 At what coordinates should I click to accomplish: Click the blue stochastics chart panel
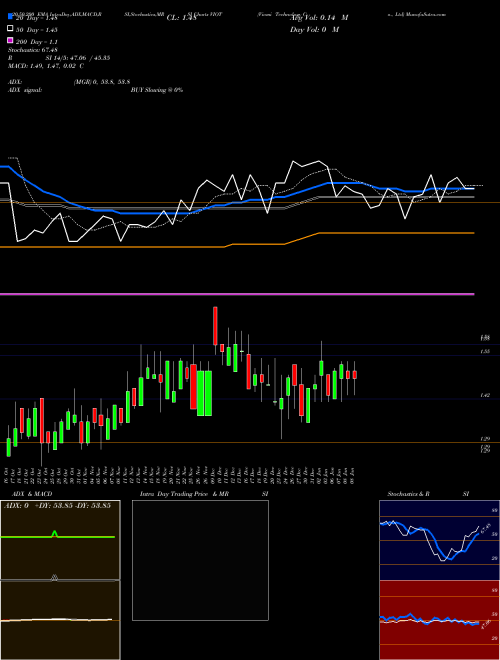click(439, 540)
